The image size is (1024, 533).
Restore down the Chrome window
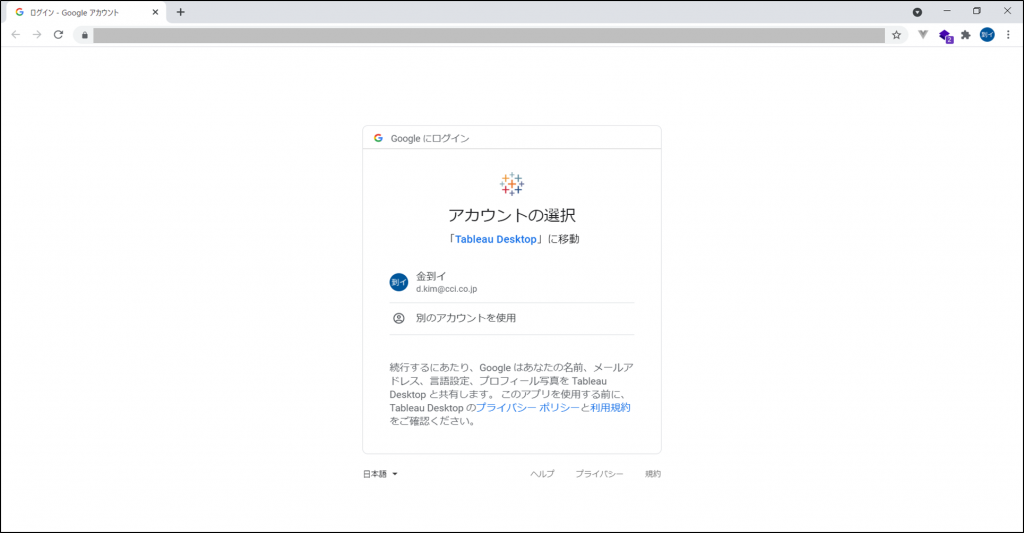977,11
